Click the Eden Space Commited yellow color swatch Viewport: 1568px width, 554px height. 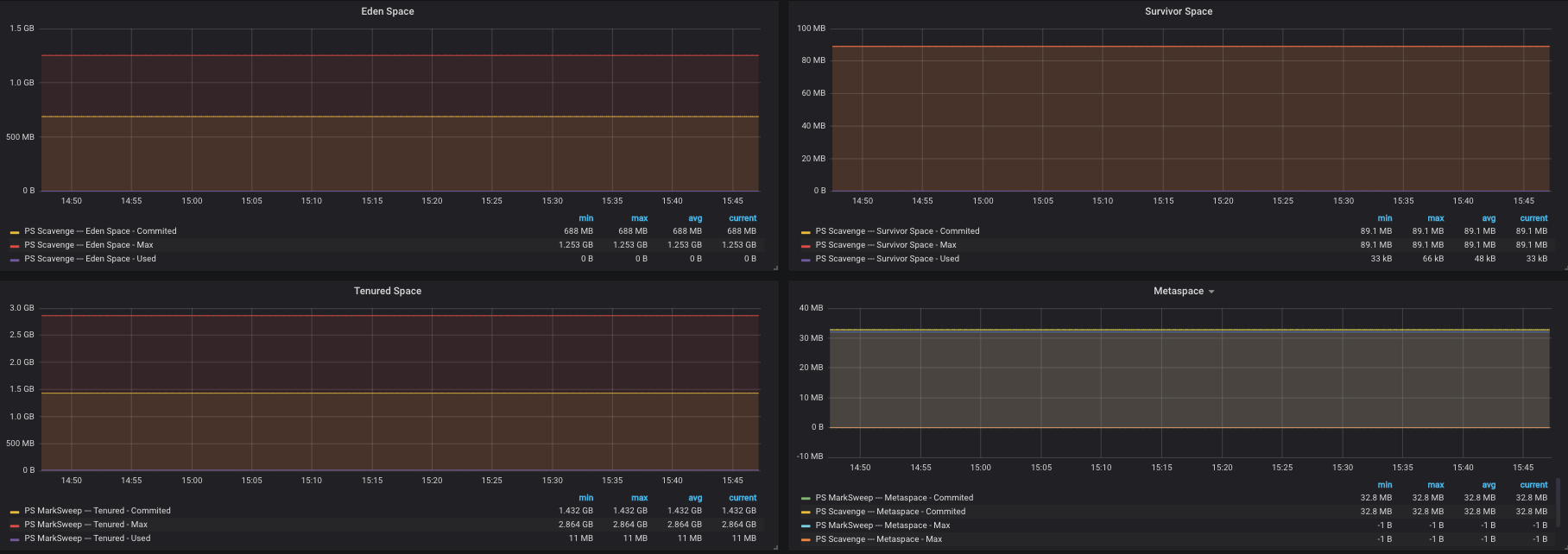[15, 232]
